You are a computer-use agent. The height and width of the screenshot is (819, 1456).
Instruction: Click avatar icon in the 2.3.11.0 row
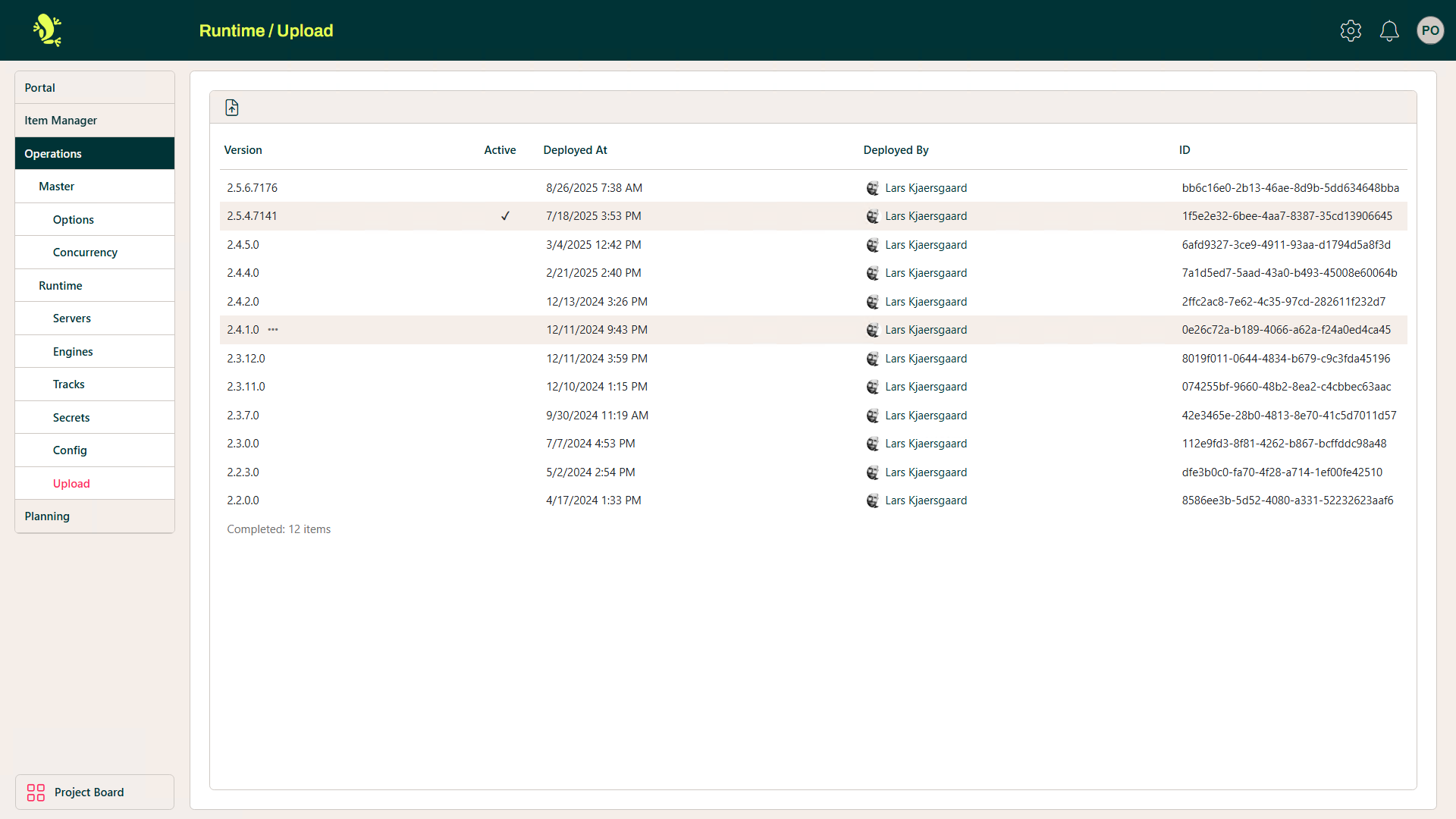coord(873,387)
